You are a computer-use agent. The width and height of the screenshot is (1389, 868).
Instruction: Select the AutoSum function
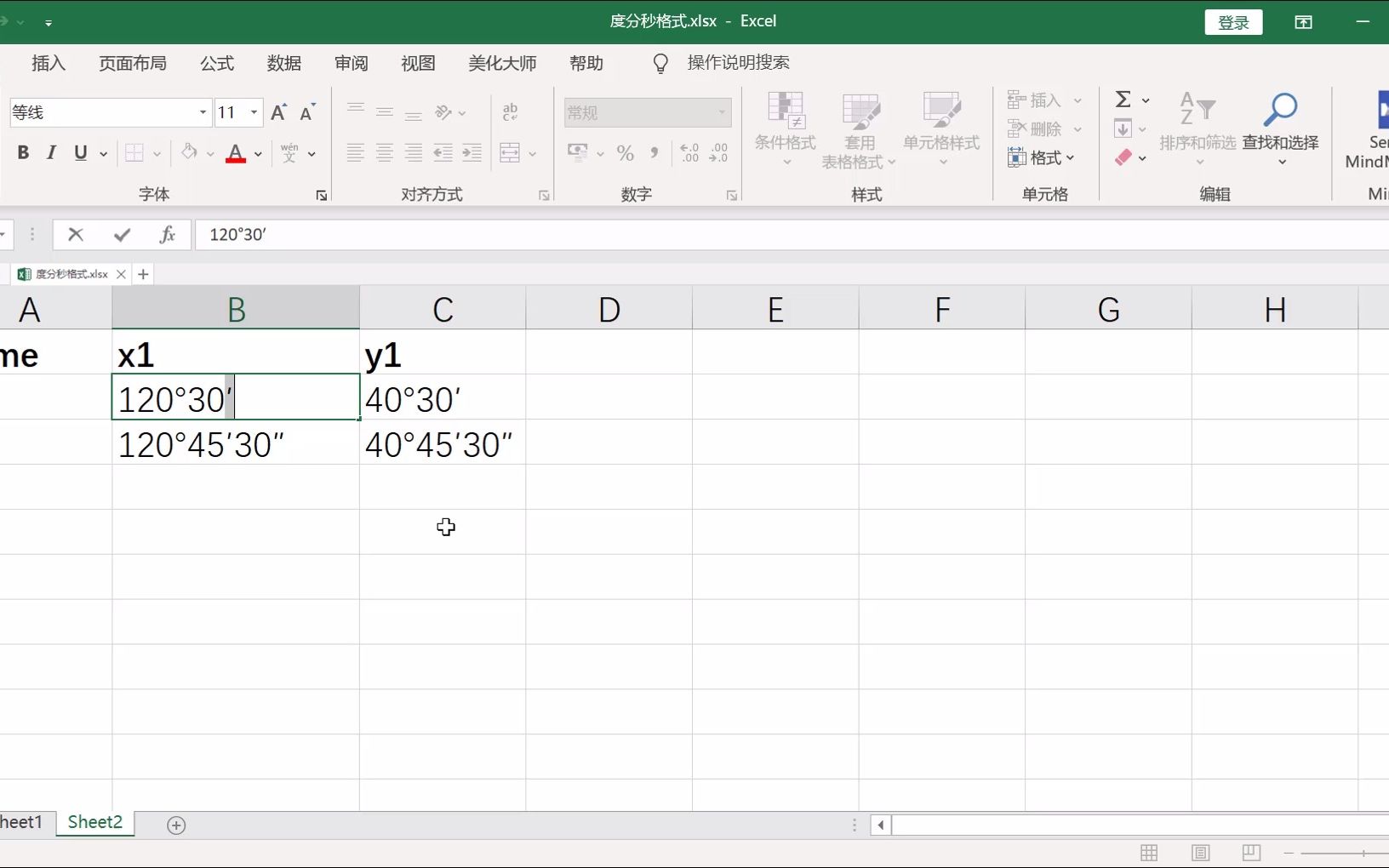[x=1125, y=100]
